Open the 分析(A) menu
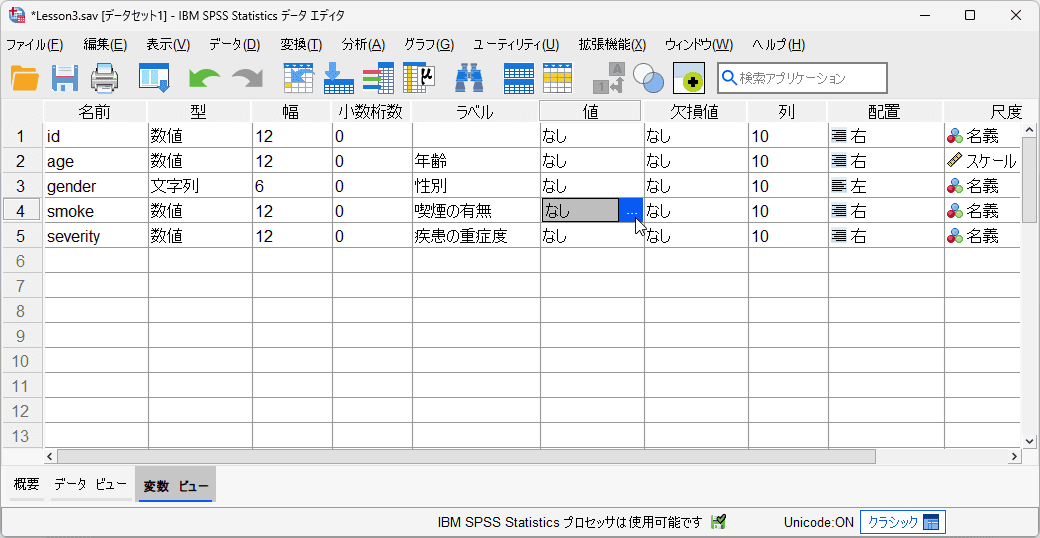Viewport: 1040px width, 538px height. [x=363, y=45]
